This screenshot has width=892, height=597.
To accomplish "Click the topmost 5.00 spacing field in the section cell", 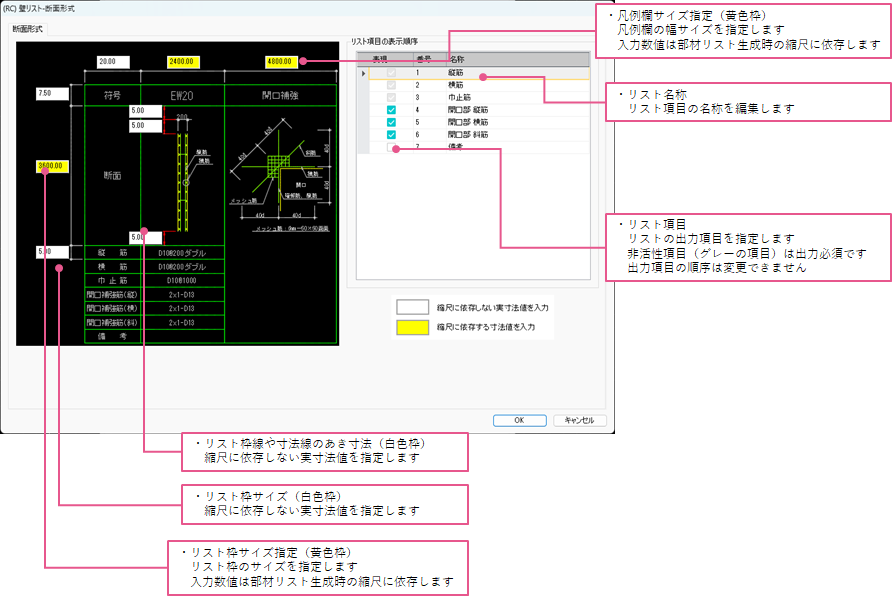I will point(146,111).
